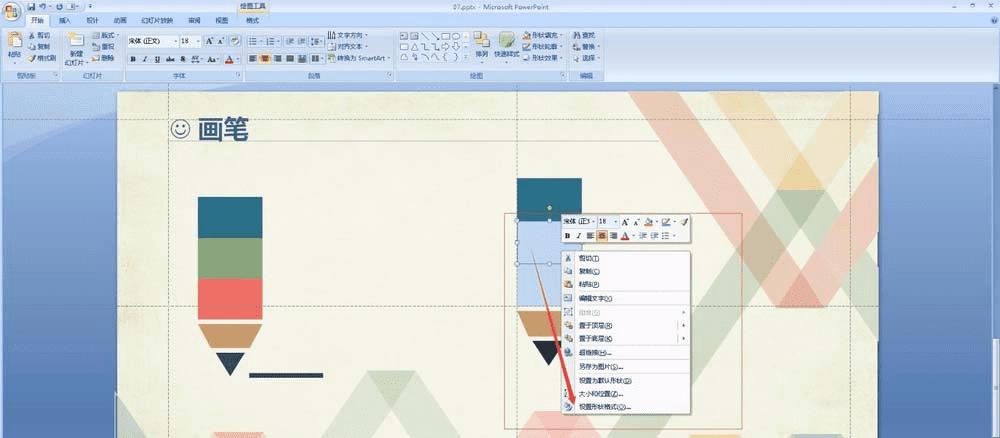This screenshot has height=438, width=1000.
Task: Select the text box shape in gallery
Action: coord(404,36)
